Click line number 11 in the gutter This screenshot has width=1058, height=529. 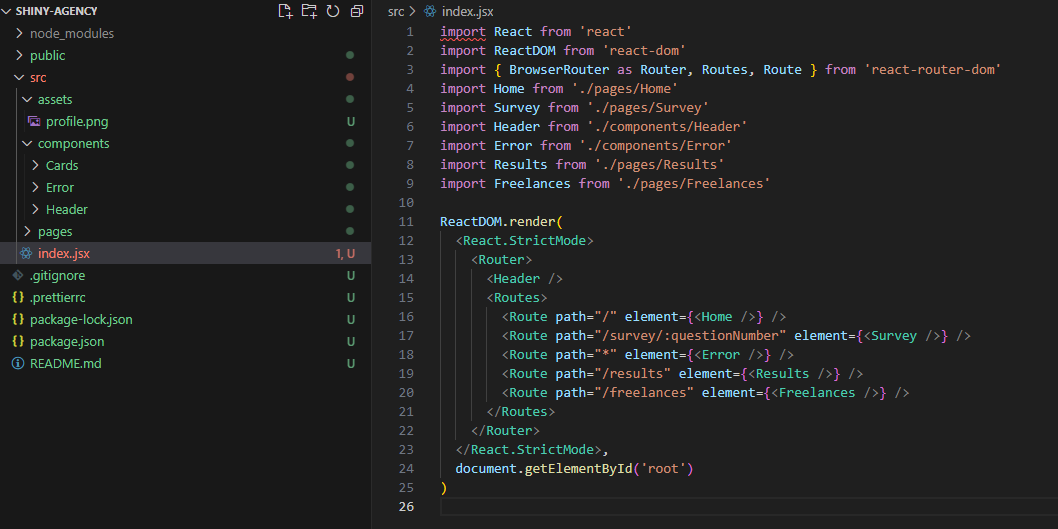point(406,221)
